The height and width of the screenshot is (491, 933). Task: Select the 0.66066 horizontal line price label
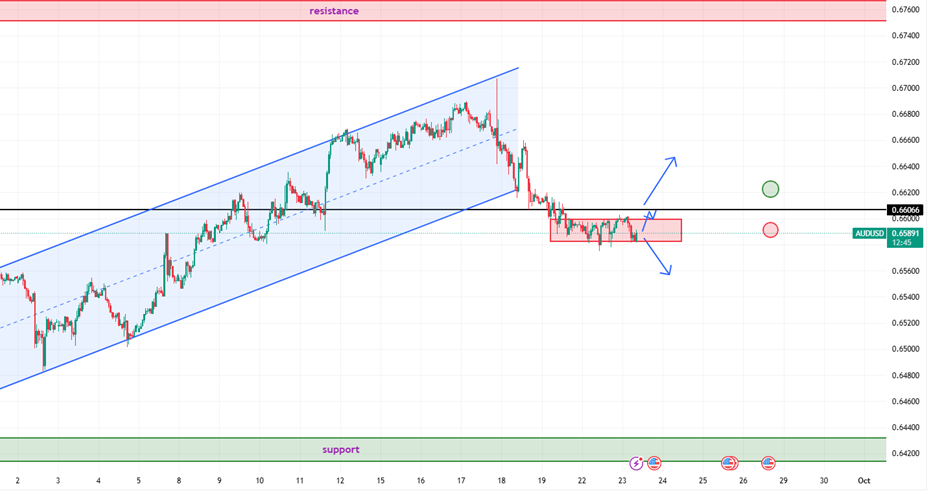click(904, 209)
